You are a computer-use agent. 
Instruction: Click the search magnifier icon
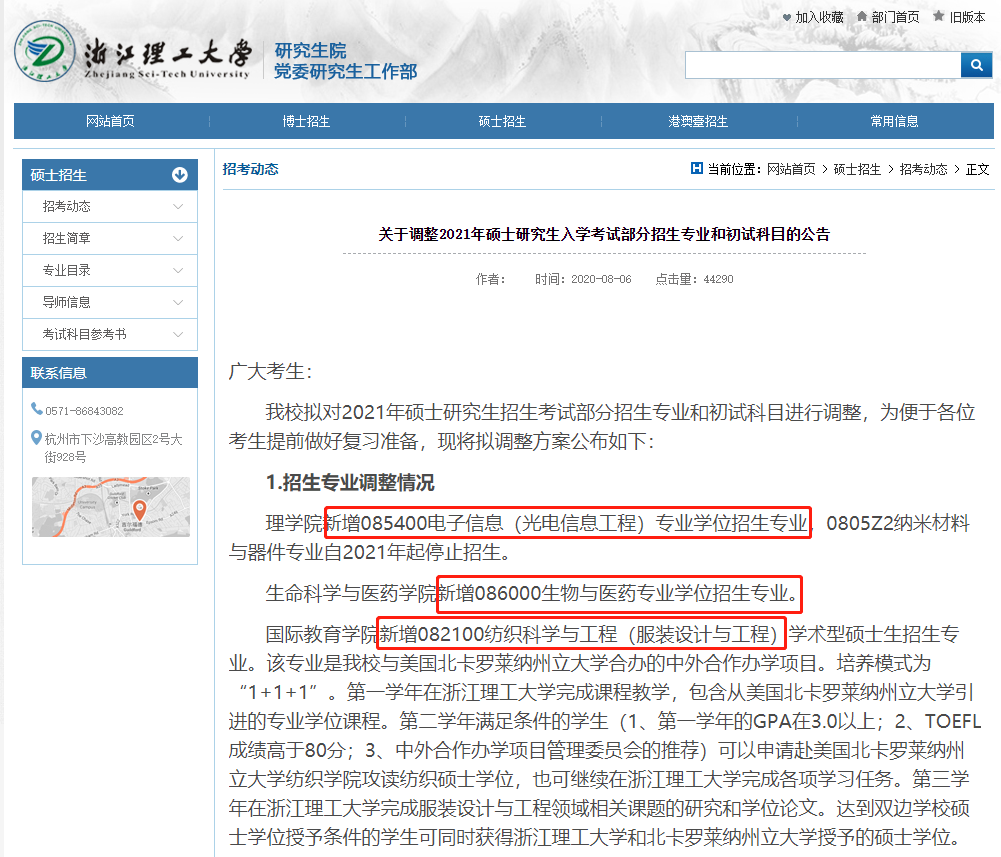click(976, 64)
